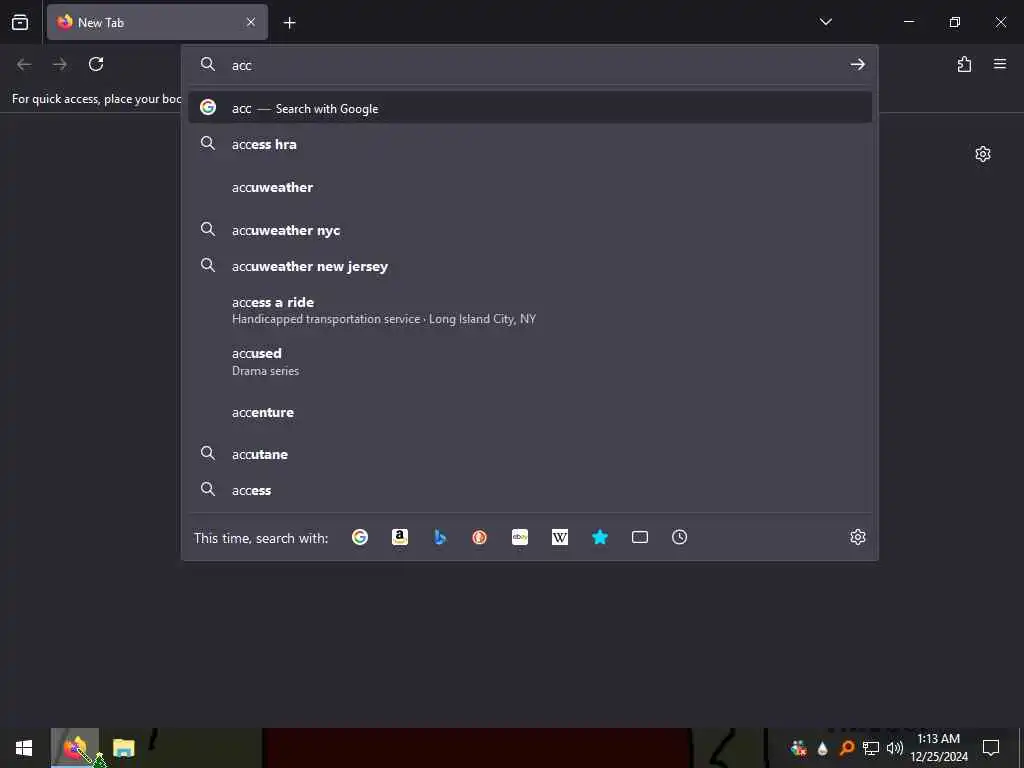Open a new tab with plus button
Screen dimensions: 1024x768
pyautogui.click(x=289, y=23)
